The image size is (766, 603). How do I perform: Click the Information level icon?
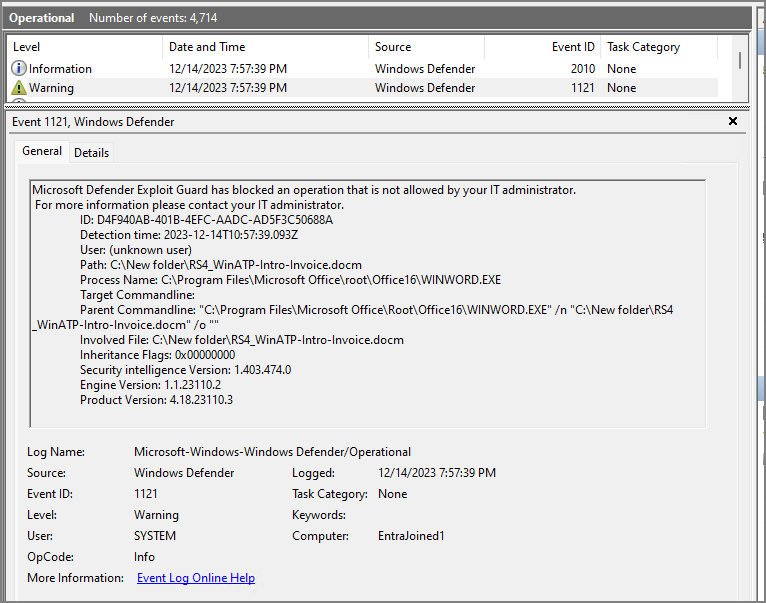(19, 68)
